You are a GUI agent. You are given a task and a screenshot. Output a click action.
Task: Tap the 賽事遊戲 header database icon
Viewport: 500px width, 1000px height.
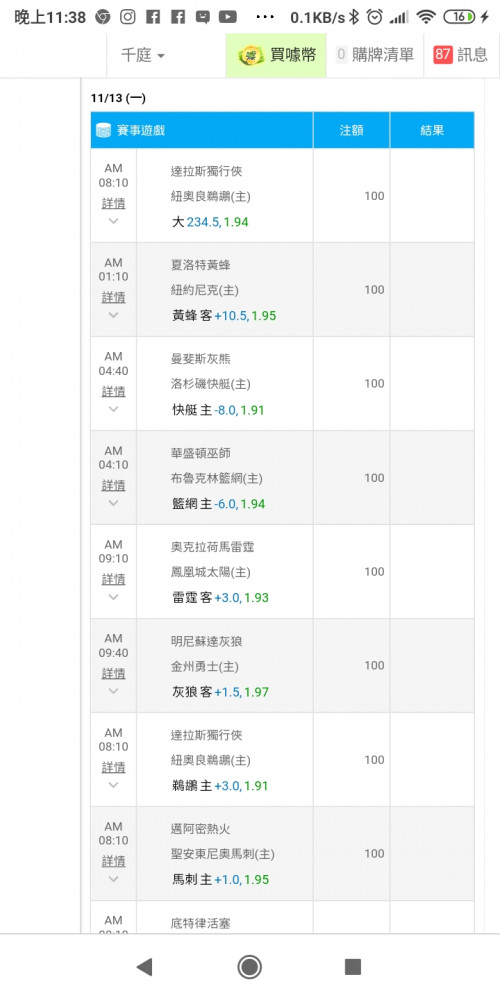[103, 131]
